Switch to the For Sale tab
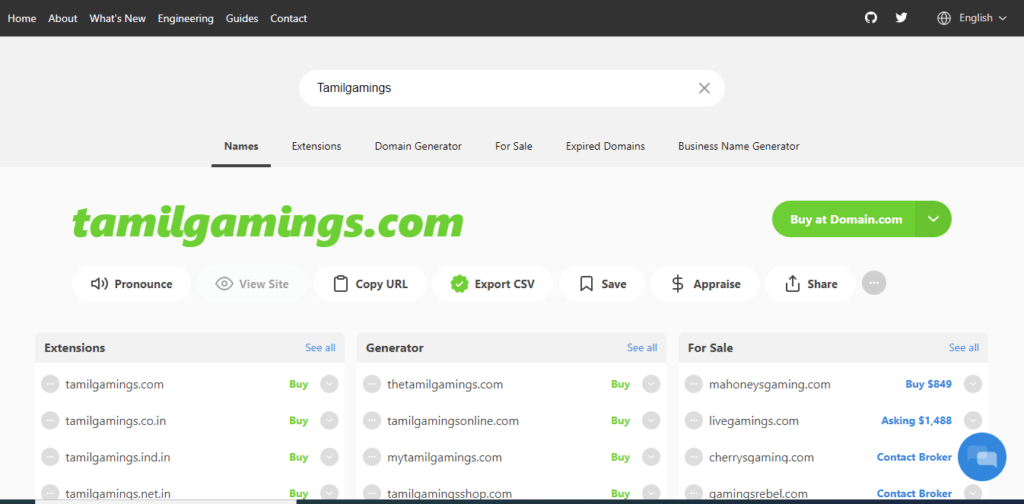 click(x=513, y=146)
